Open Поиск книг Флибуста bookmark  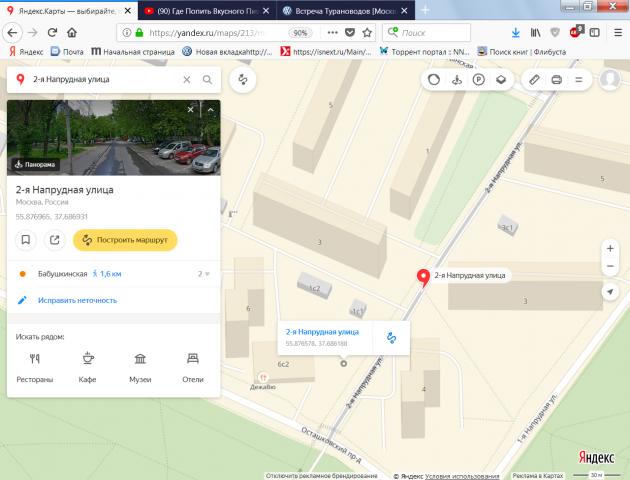pyautogui.click(x=522, y=52)
